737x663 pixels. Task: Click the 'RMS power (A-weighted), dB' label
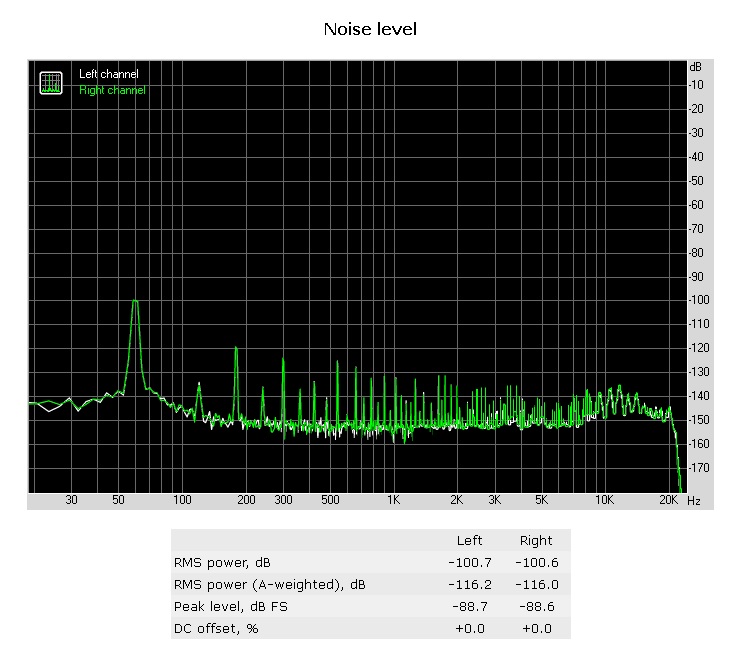[x=269, y=585]
